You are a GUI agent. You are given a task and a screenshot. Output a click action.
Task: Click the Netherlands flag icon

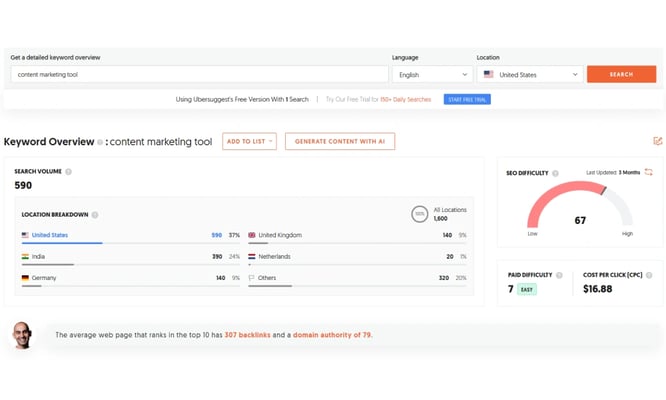coord(252,256)
